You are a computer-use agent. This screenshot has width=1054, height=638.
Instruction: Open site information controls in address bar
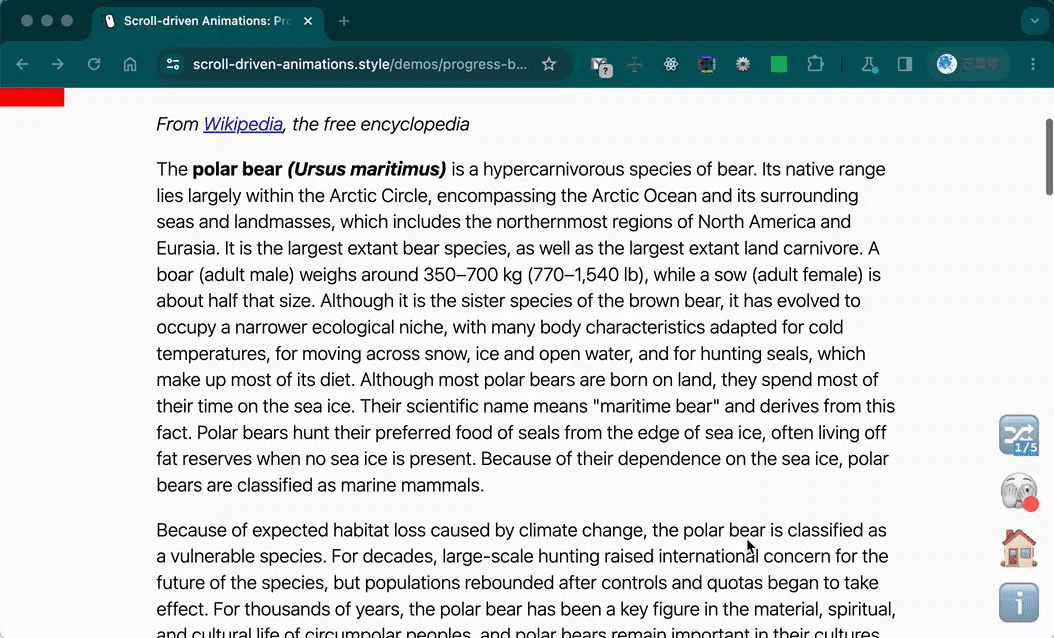[x=173, y=64]
